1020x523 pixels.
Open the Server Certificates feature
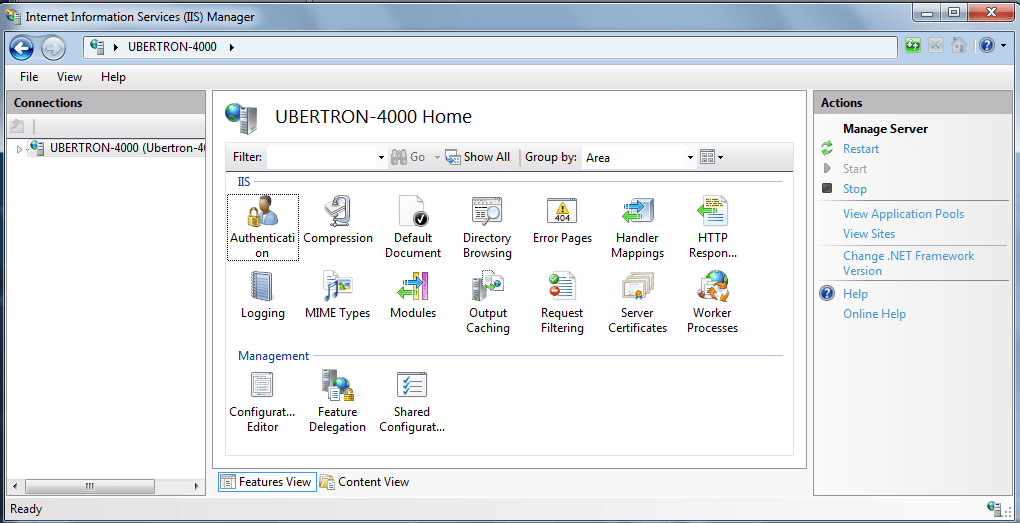coord(638,302)
